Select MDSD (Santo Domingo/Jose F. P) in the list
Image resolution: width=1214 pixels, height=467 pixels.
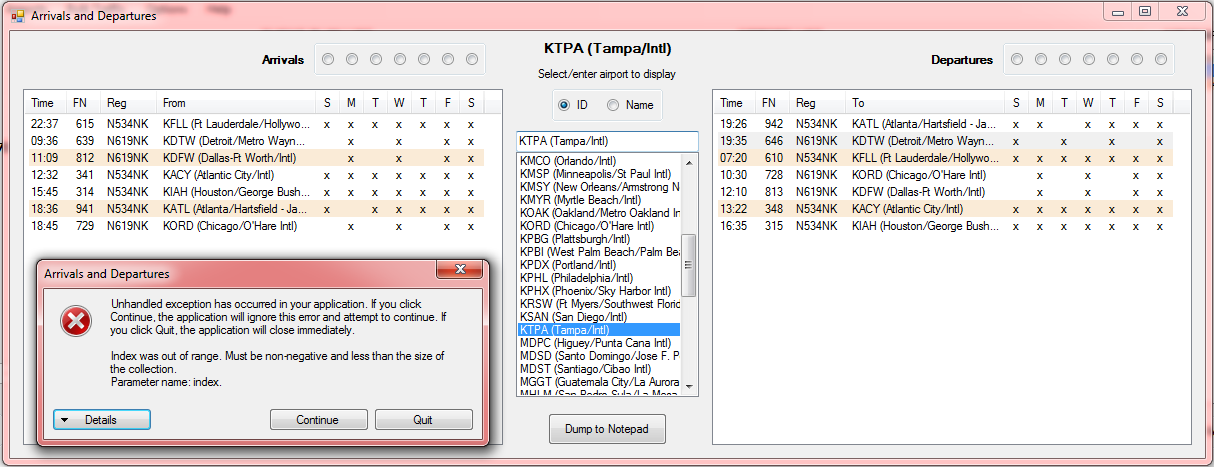click(599, 356)
